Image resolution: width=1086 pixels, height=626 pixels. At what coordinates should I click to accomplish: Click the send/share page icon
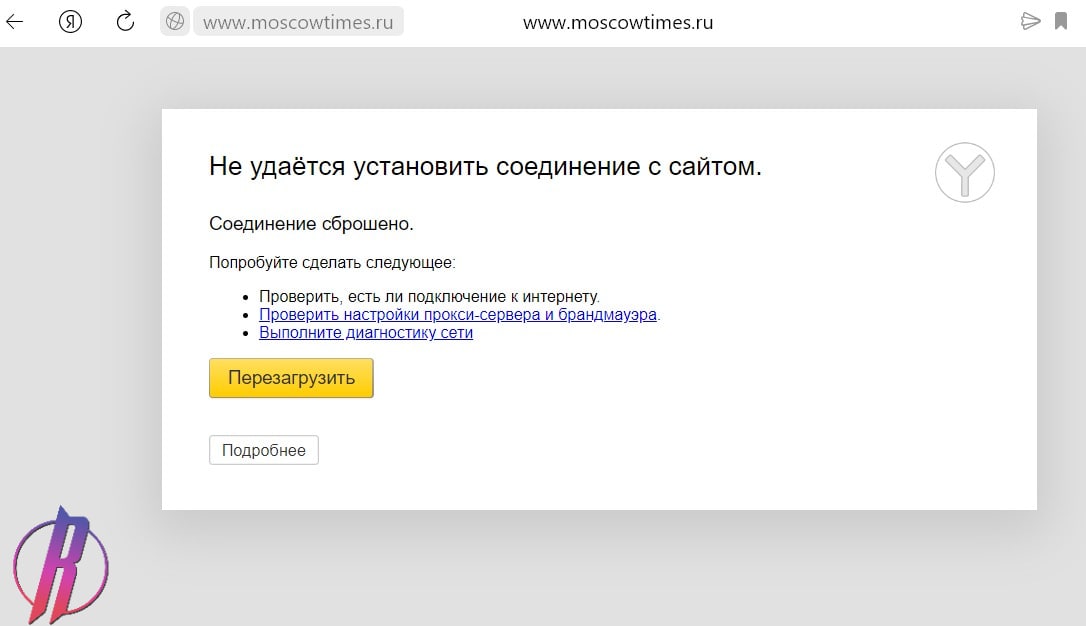click(x=1031, y=21)
